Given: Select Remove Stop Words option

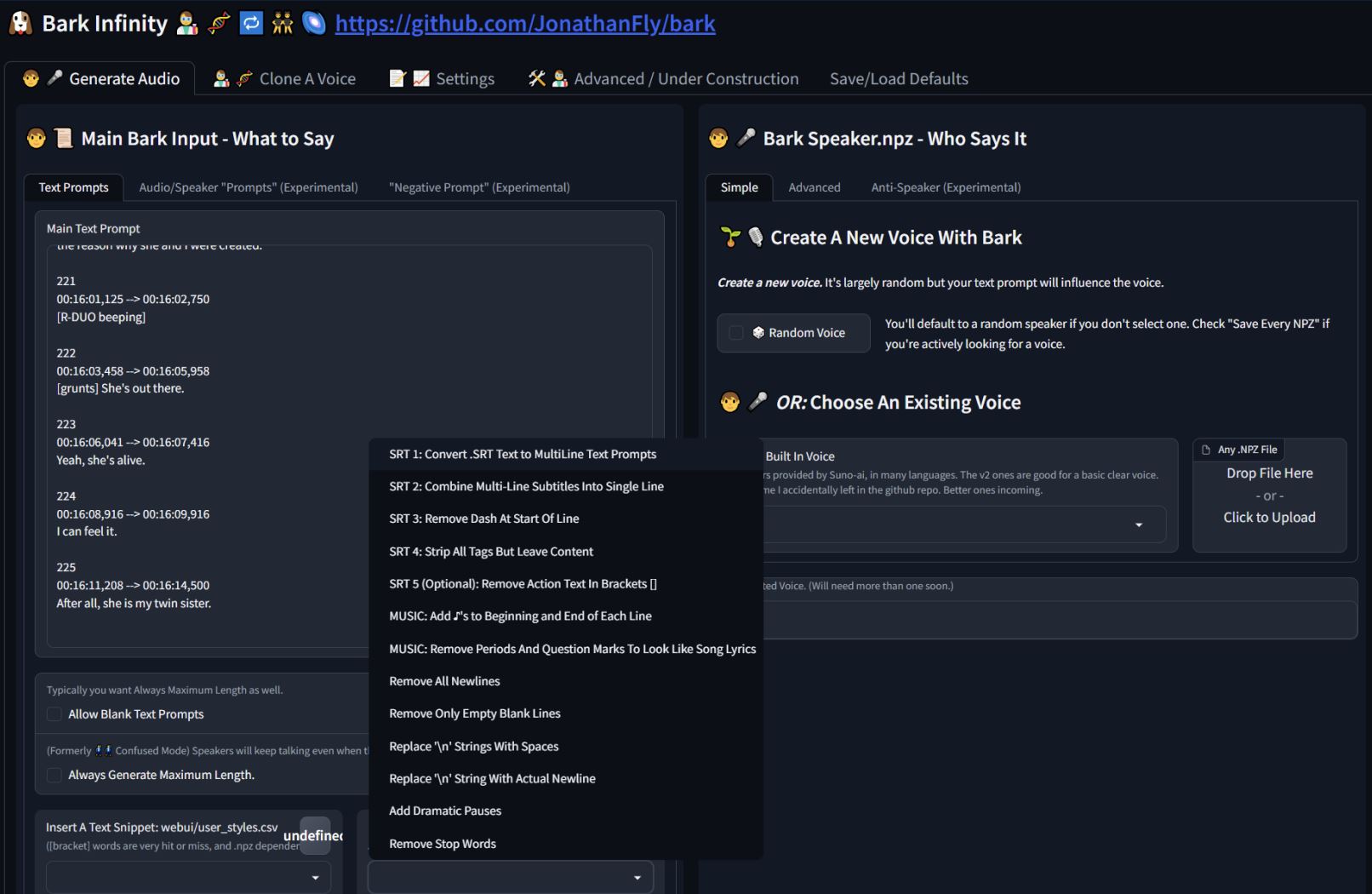Looking at the screenshot, I should point(565,844).
